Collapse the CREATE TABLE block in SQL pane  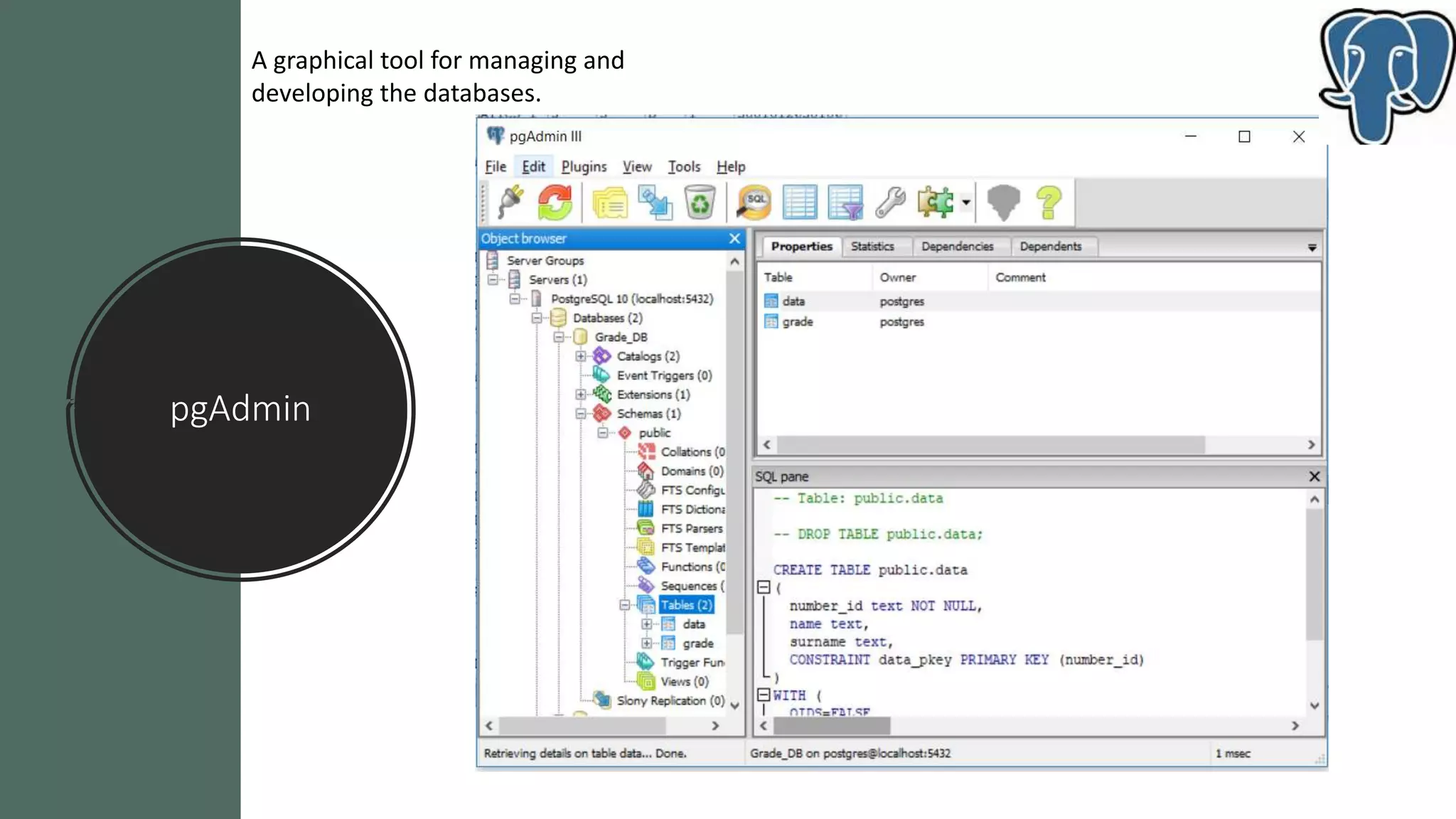coord(764,587)
